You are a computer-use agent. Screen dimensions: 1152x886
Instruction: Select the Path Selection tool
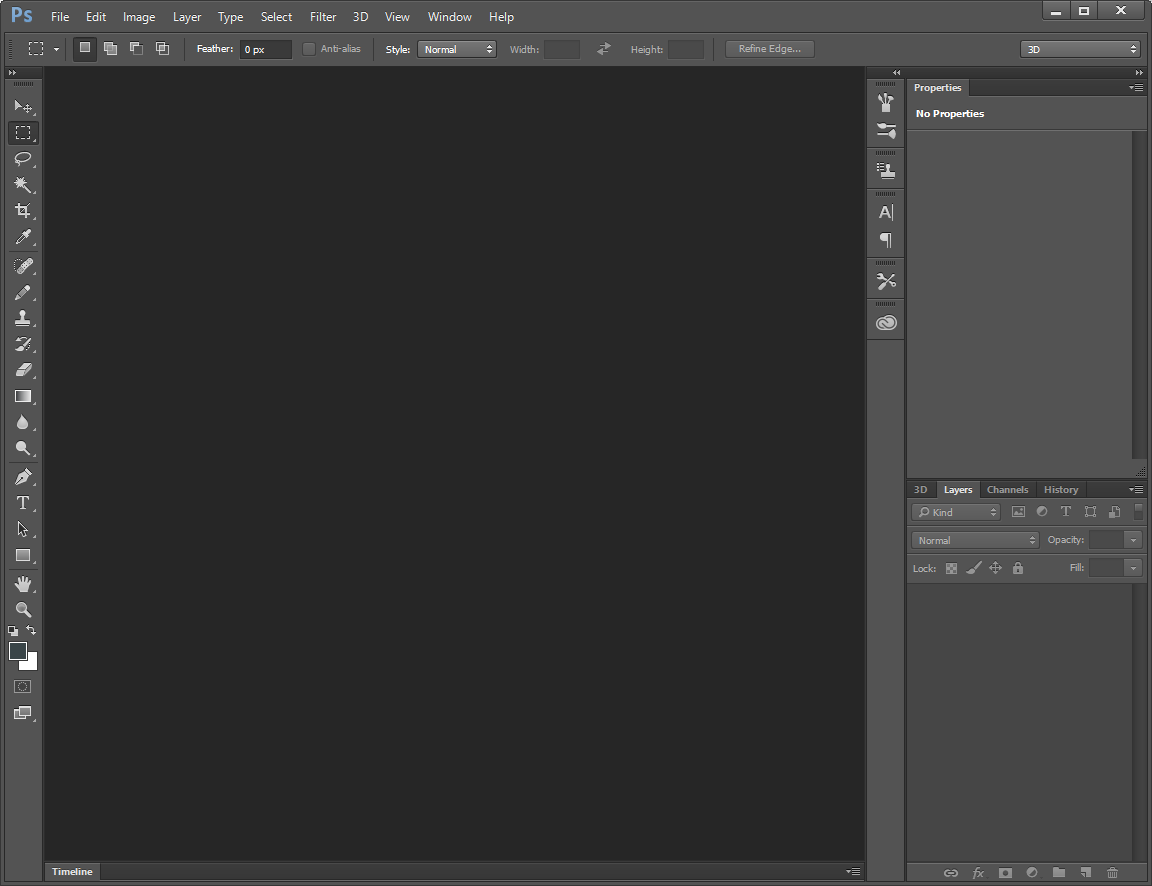coord(23,529)
